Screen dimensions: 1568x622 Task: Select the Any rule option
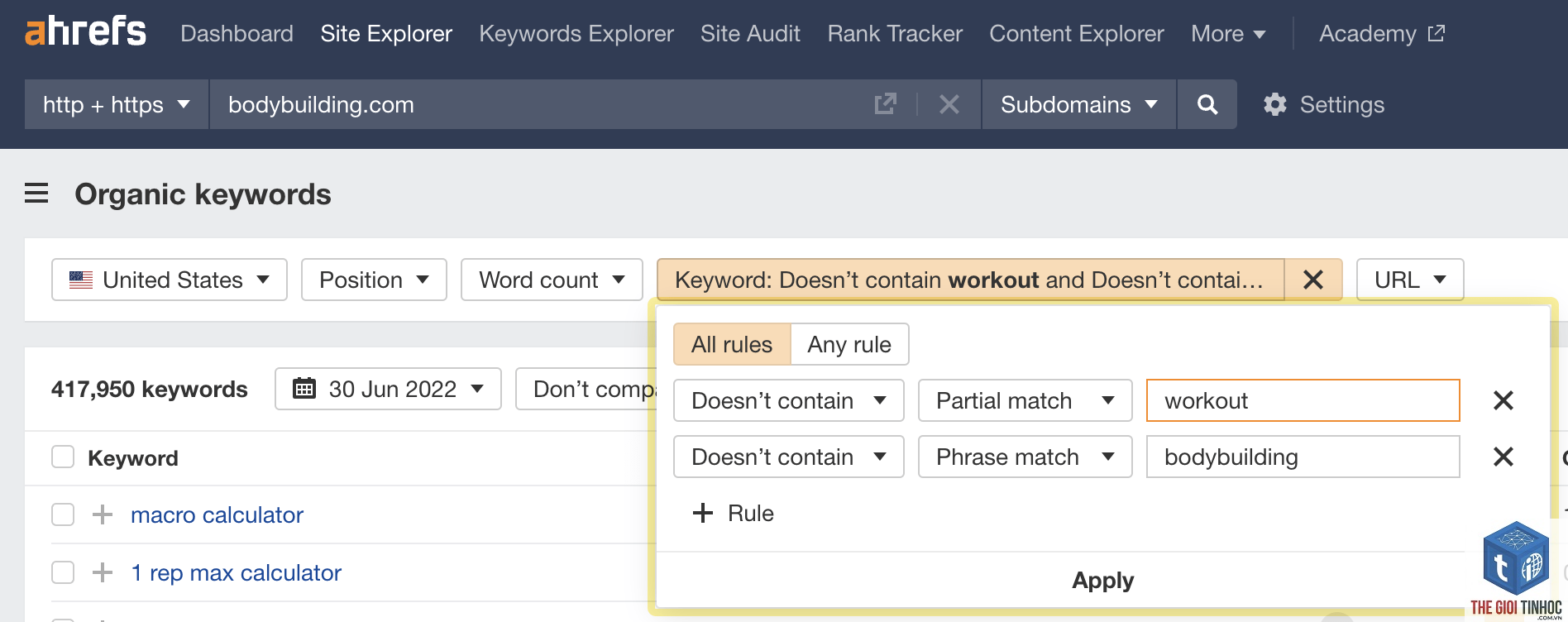tap(849, 344)
